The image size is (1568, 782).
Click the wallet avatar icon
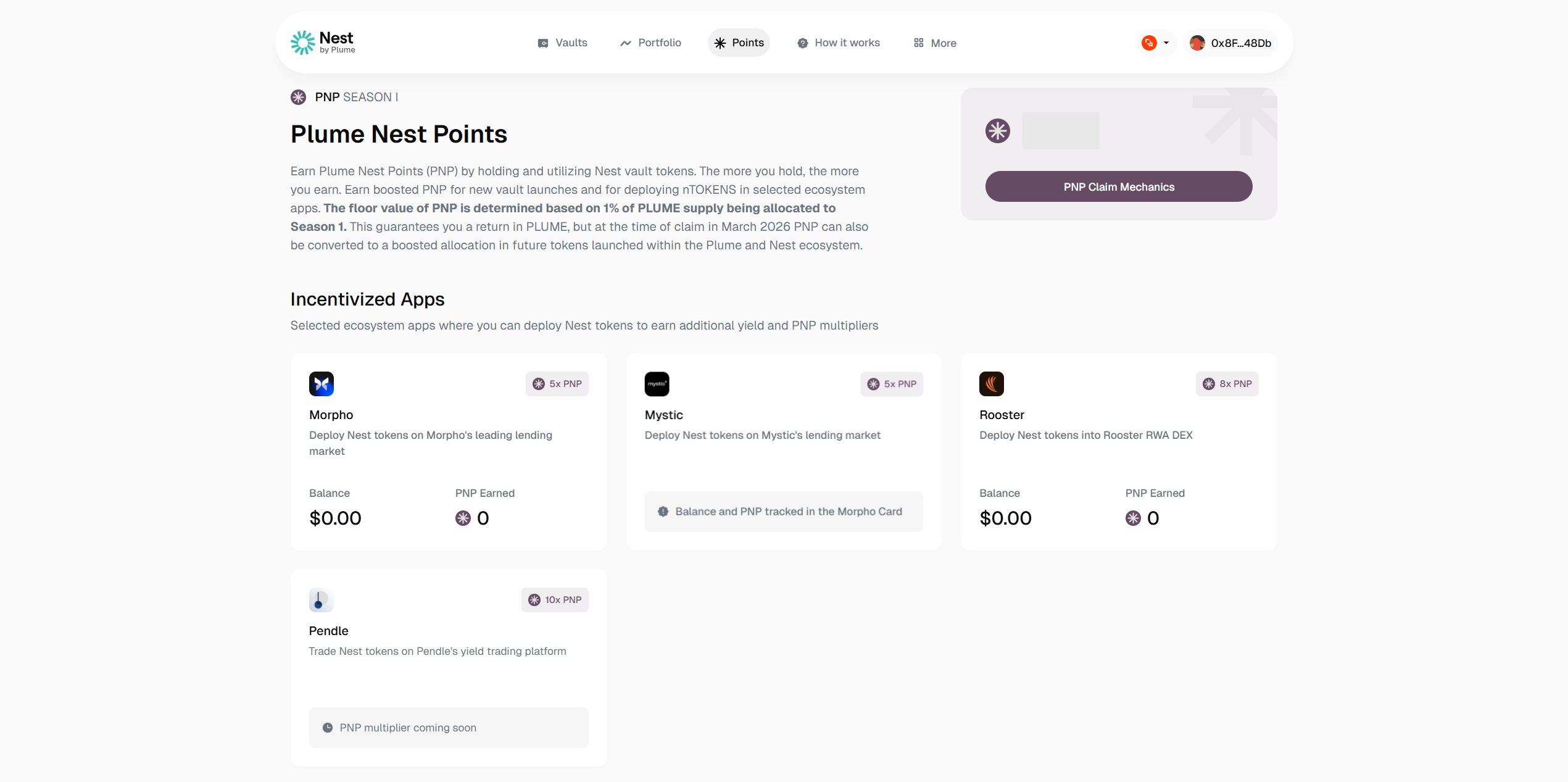(x=1197, y=43)
